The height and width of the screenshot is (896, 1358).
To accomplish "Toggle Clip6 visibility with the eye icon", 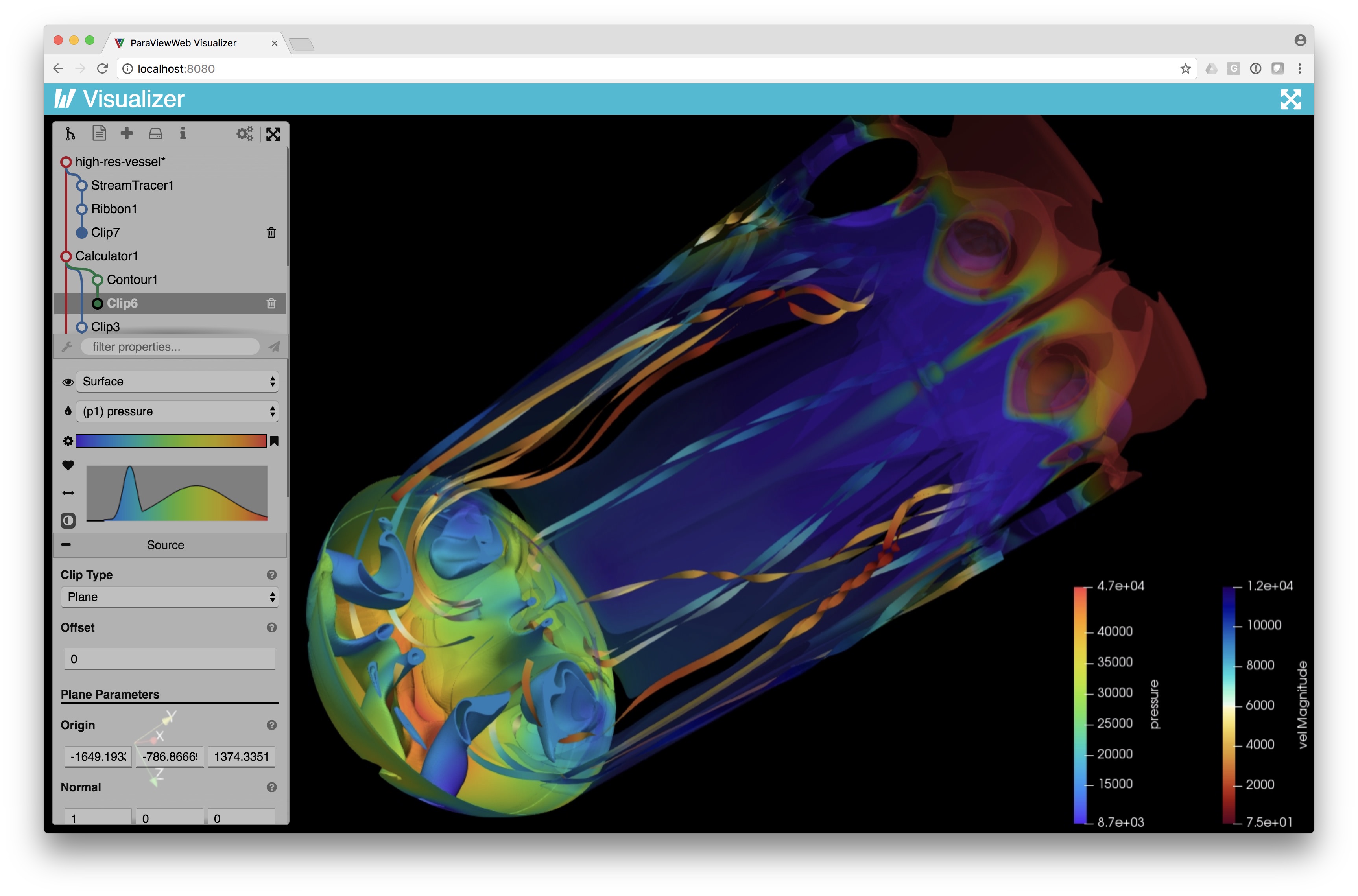I will click(x=68, y=381).
